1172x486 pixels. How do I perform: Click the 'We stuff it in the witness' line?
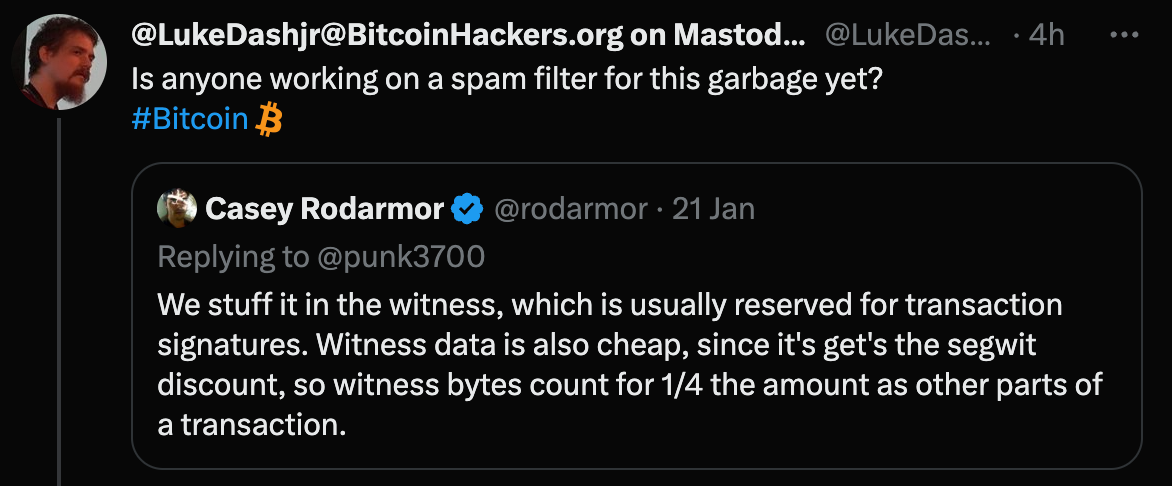click(x=610, y=304)
